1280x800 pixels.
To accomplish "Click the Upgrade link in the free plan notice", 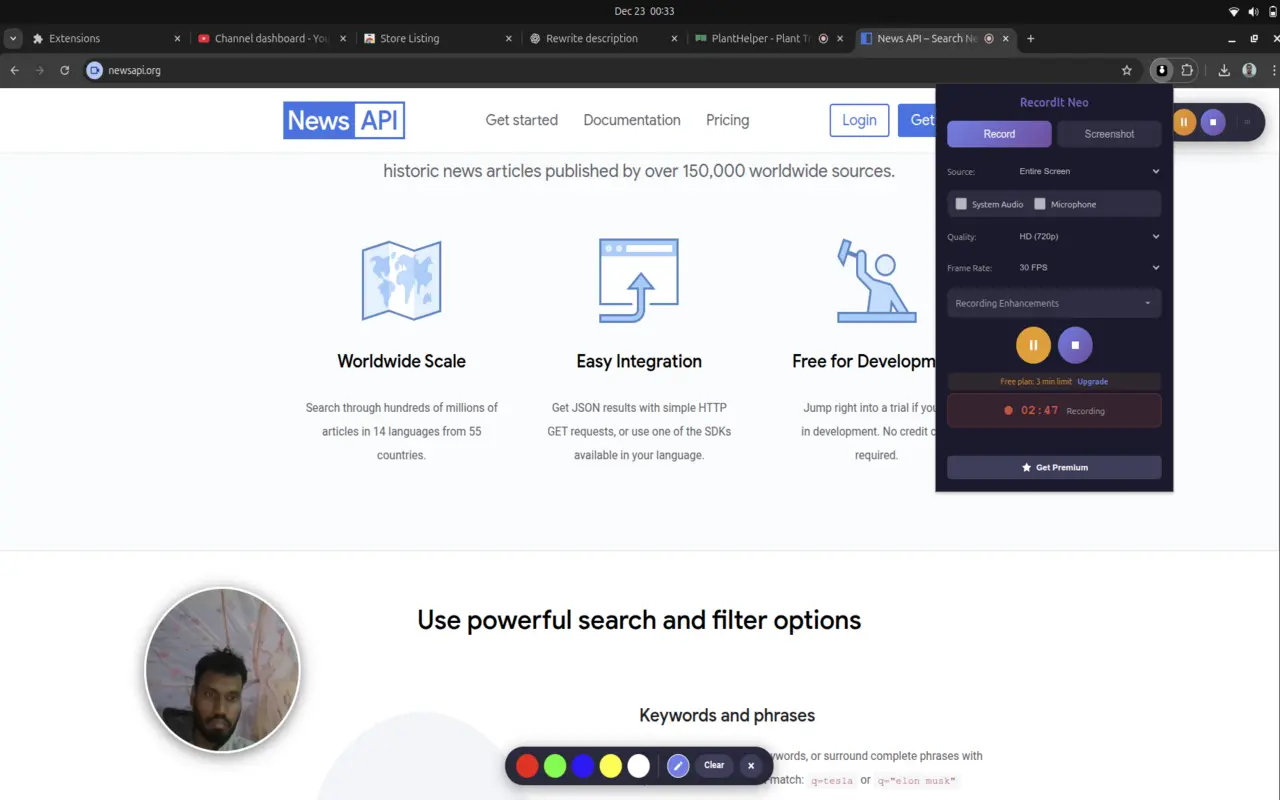I will (x=1092, y=381).
